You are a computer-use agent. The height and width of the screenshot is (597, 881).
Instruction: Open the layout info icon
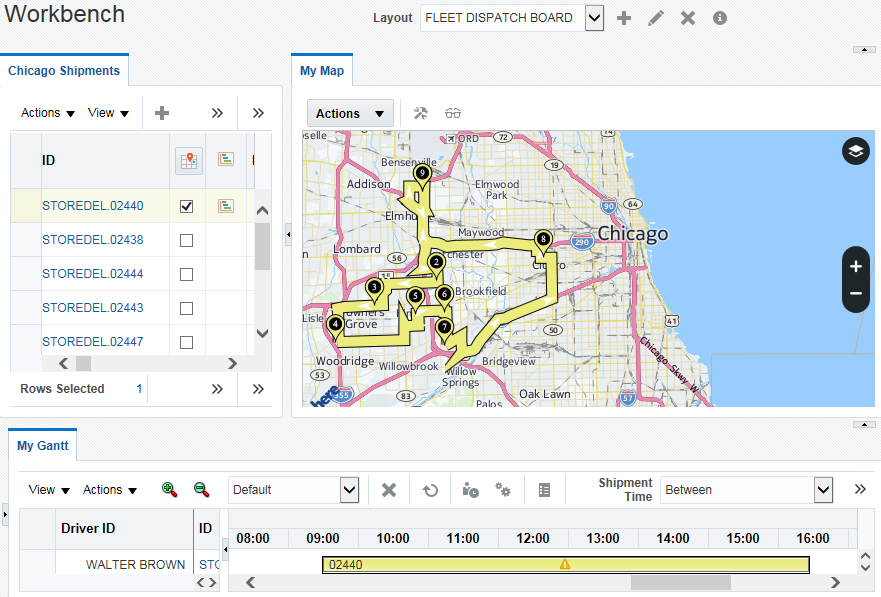(x=719, y=18)
